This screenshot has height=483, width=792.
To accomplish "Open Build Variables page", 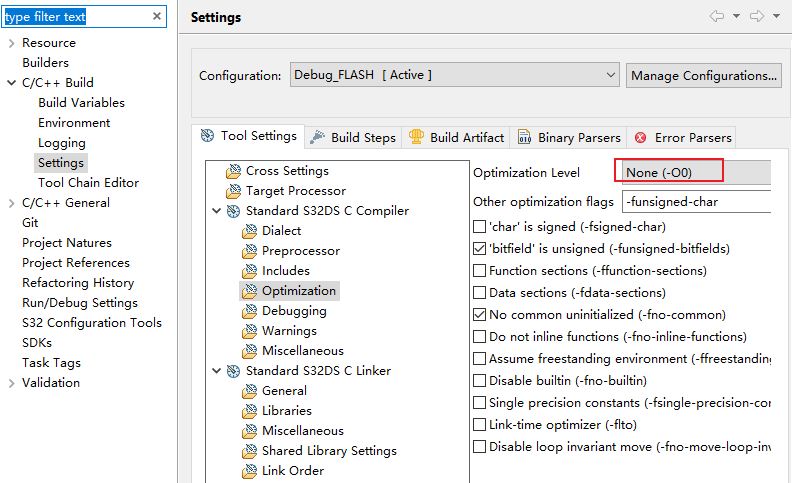I will click(81, 103).
